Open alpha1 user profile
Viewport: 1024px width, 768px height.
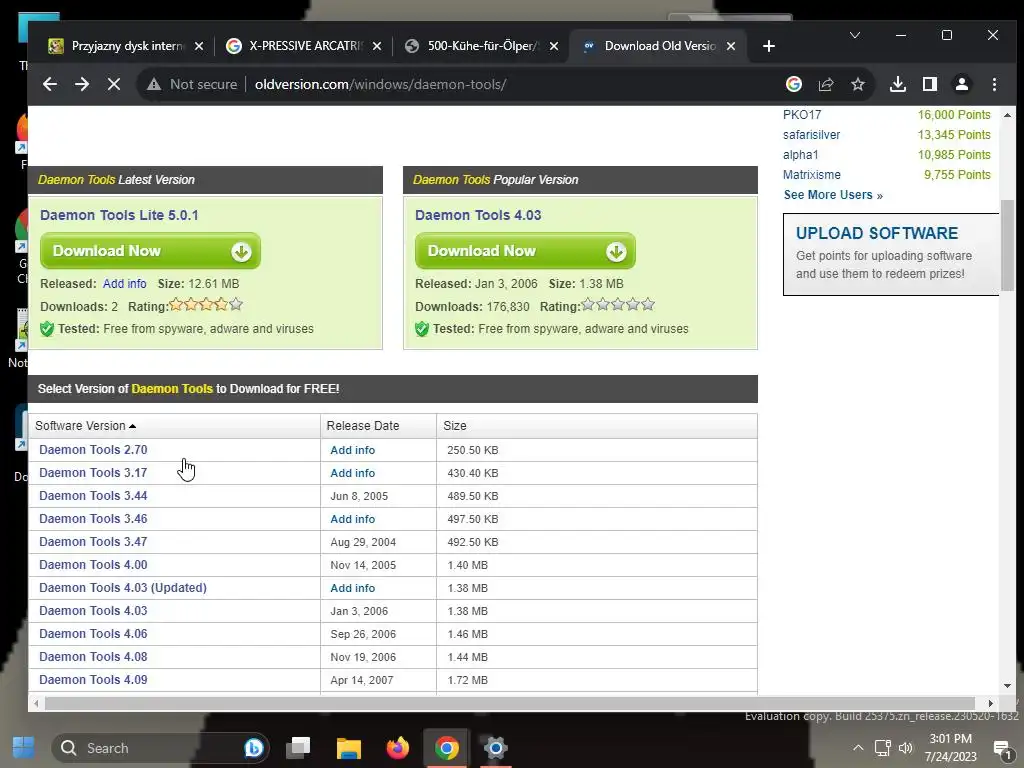click(x=800, y=155)
